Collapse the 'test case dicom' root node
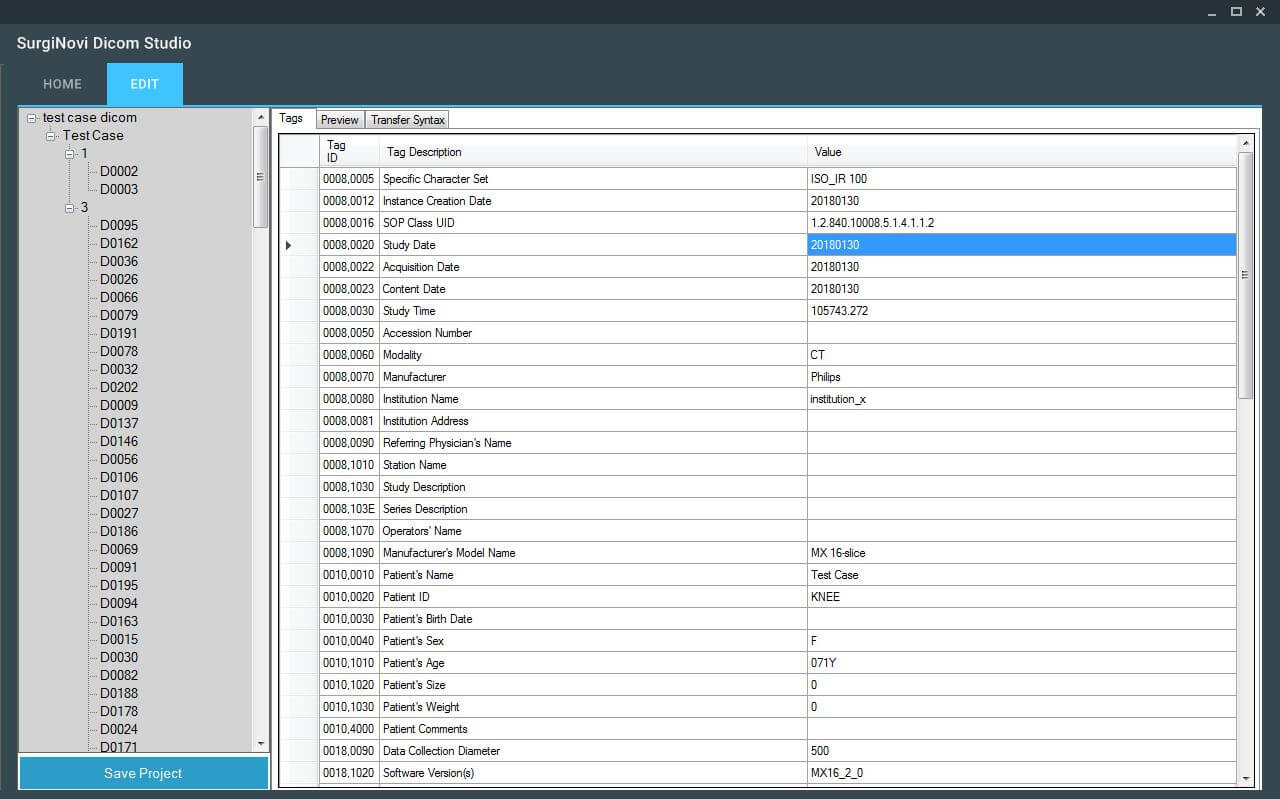This screenshot has height=799, width=1280. coord(32,118)
